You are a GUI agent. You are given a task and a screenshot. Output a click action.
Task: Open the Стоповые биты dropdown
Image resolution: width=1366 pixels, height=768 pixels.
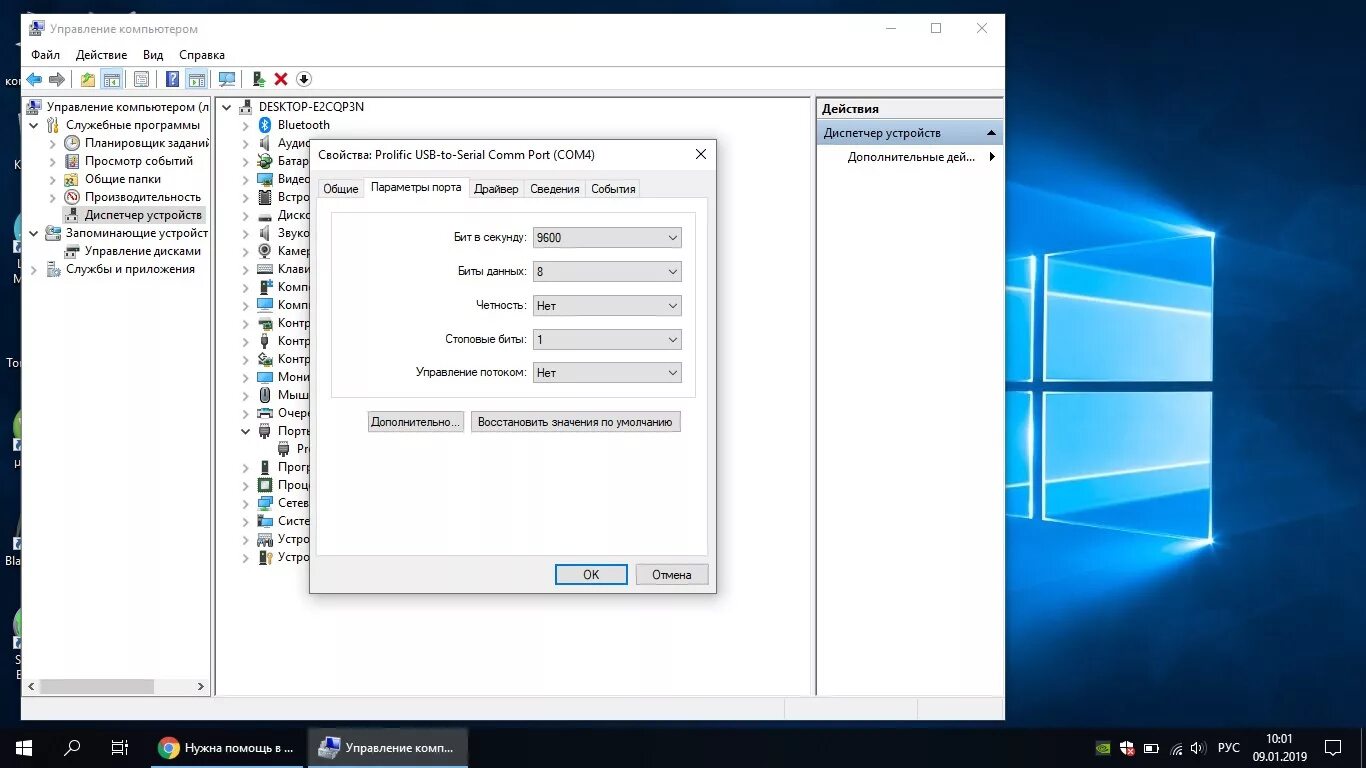pos(607,340)
